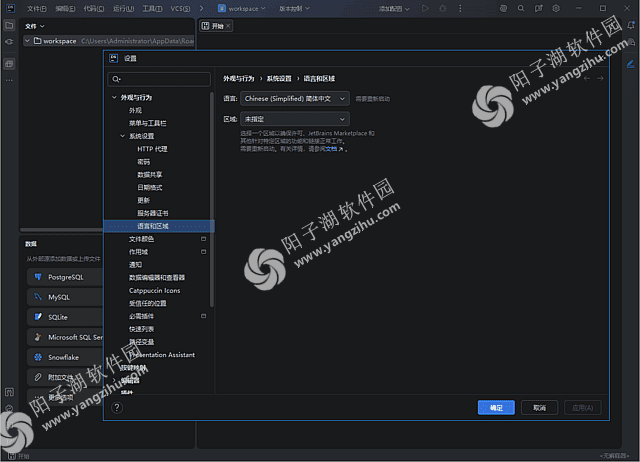
Task: Open the VCS(S) menu
Action: (x=180, y=8)
